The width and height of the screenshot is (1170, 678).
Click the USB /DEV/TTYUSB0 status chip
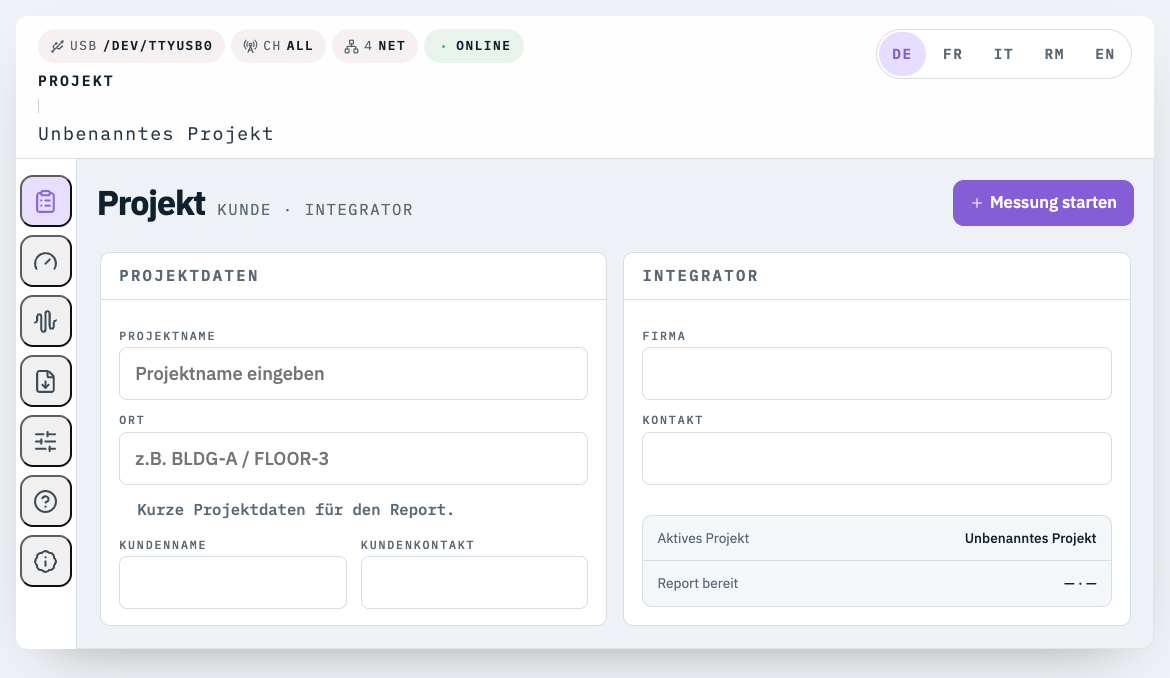[x=131, y=45]
